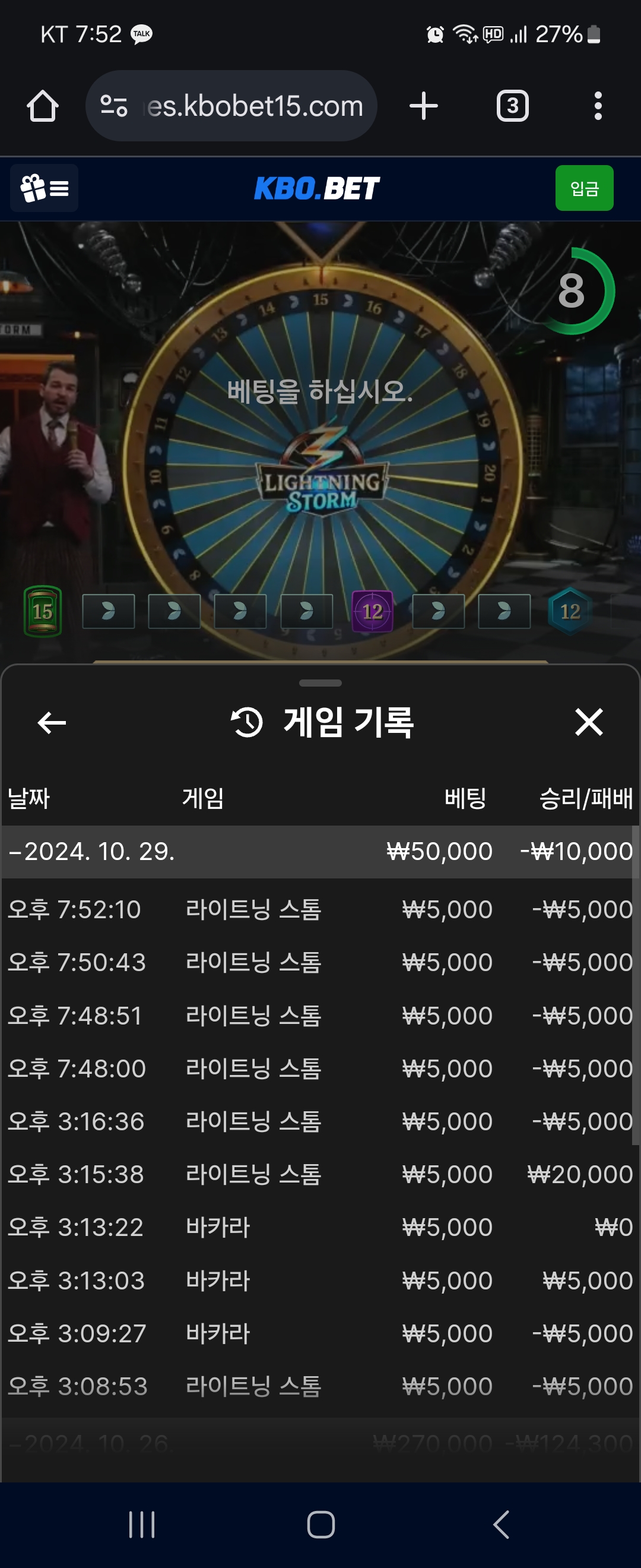The height and width of the screenshot is (1568, 641).
Task: Tap the browser home icon
Action: pyautogui.click(x=43, y=106)
